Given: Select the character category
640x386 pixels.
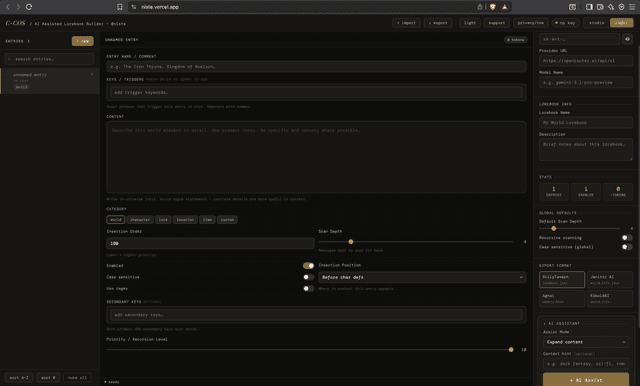Looking at the screenshot, I should tap(140, 220).
